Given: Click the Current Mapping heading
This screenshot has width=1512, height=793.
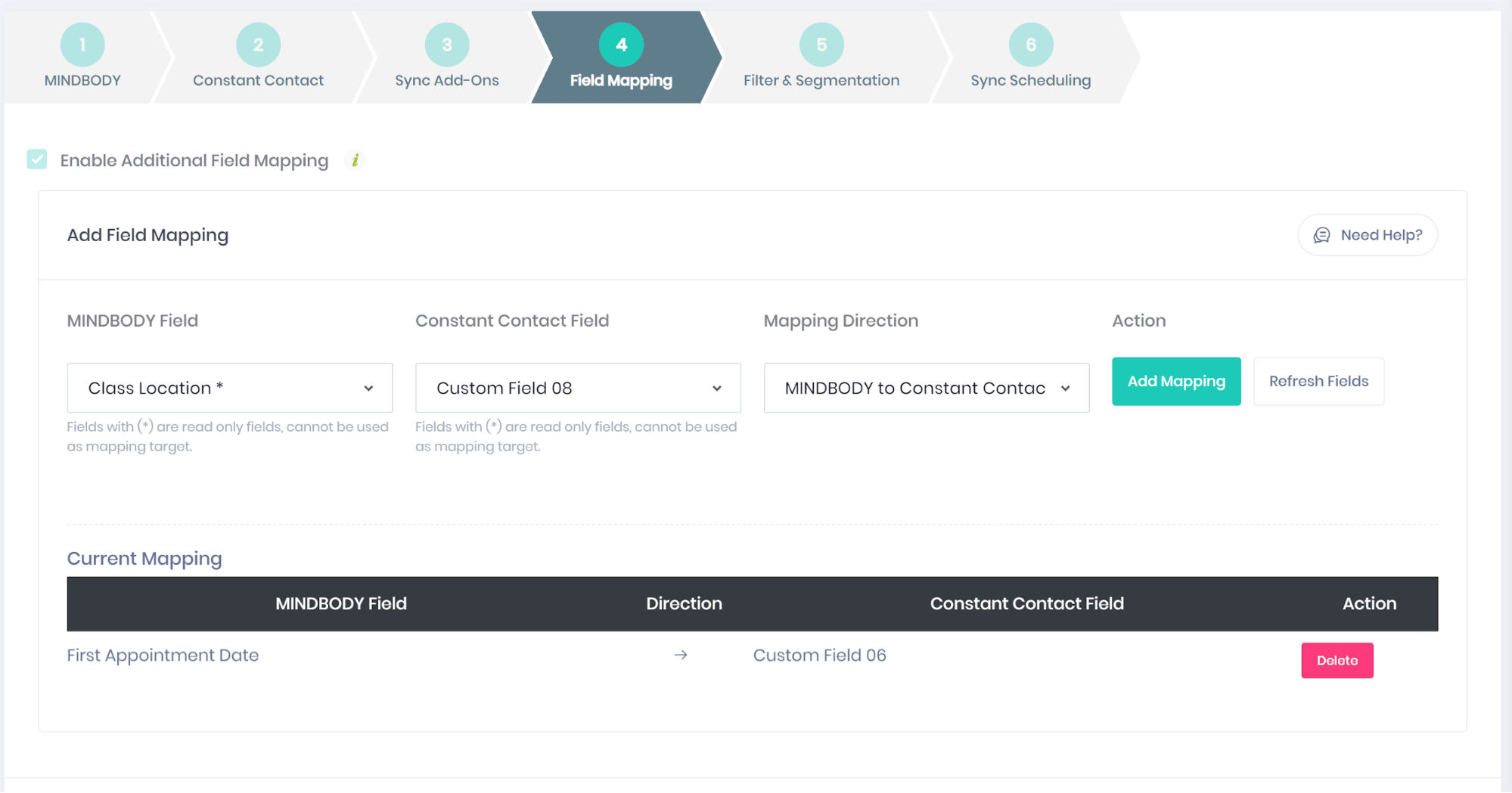Looking at the screenshot, I should click(x=144, y=559).
